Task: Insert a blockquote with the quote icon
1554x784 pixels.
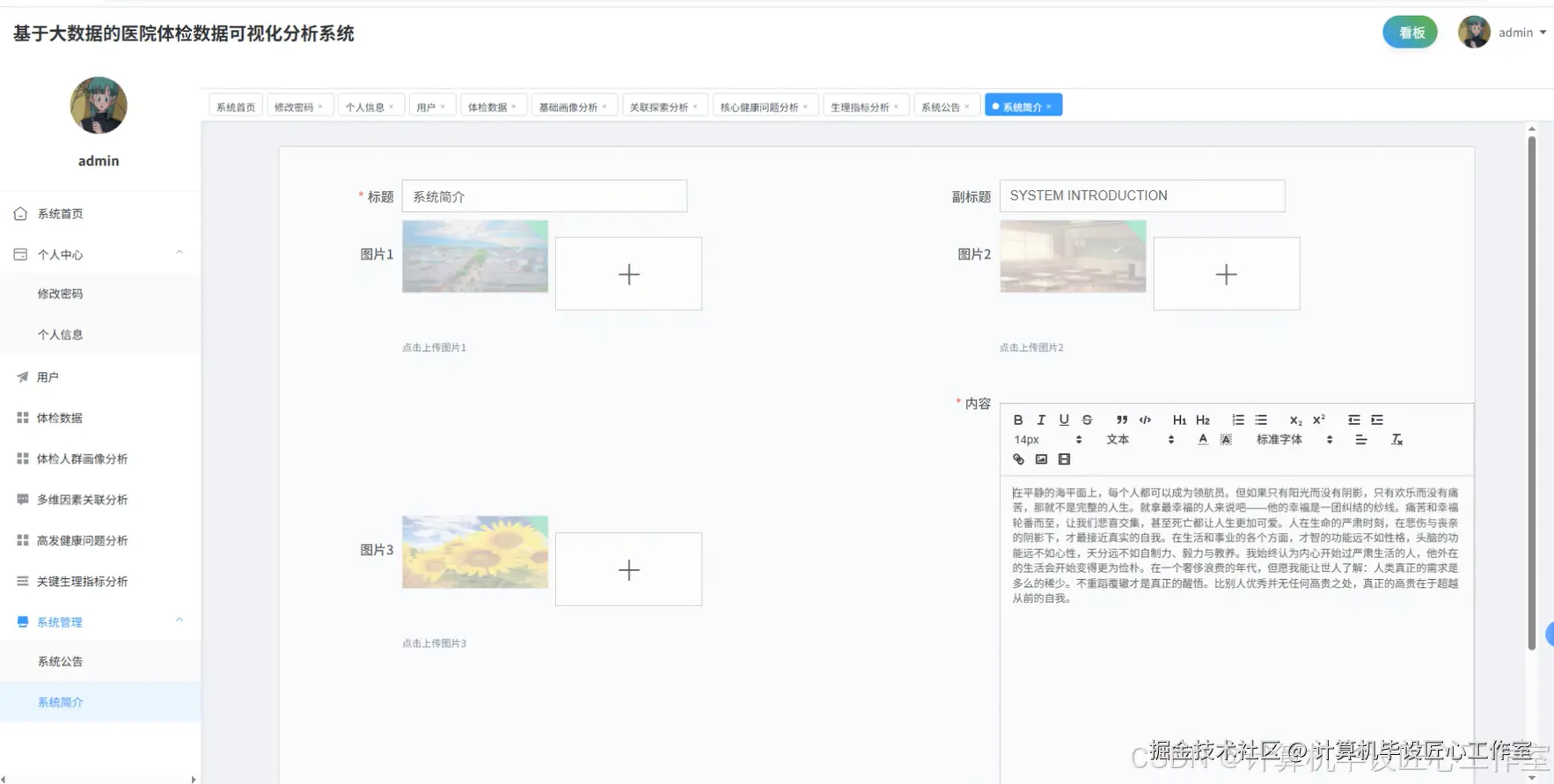Action: (x=1122, y=420)
